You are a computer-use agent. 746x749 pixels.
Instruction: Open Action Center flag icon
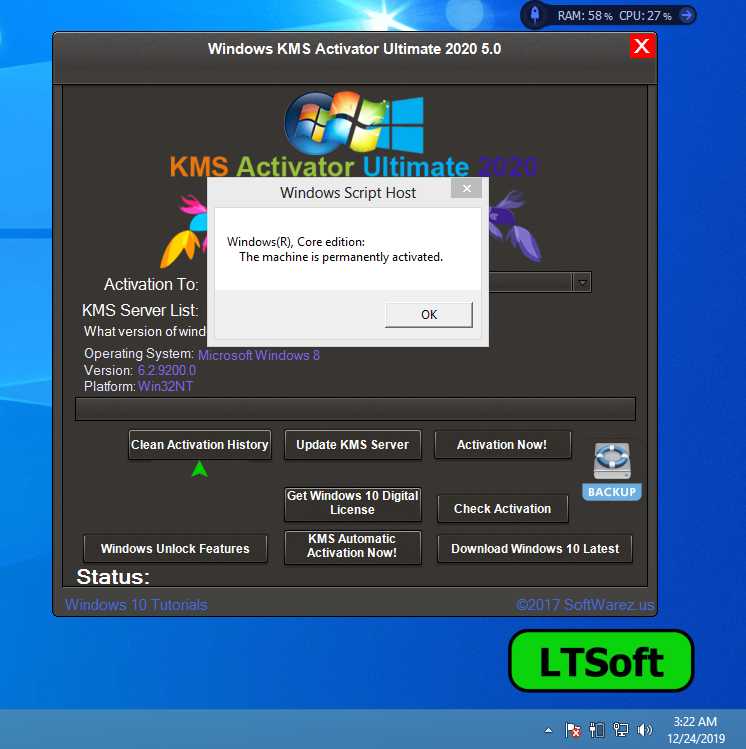[573, 730]
